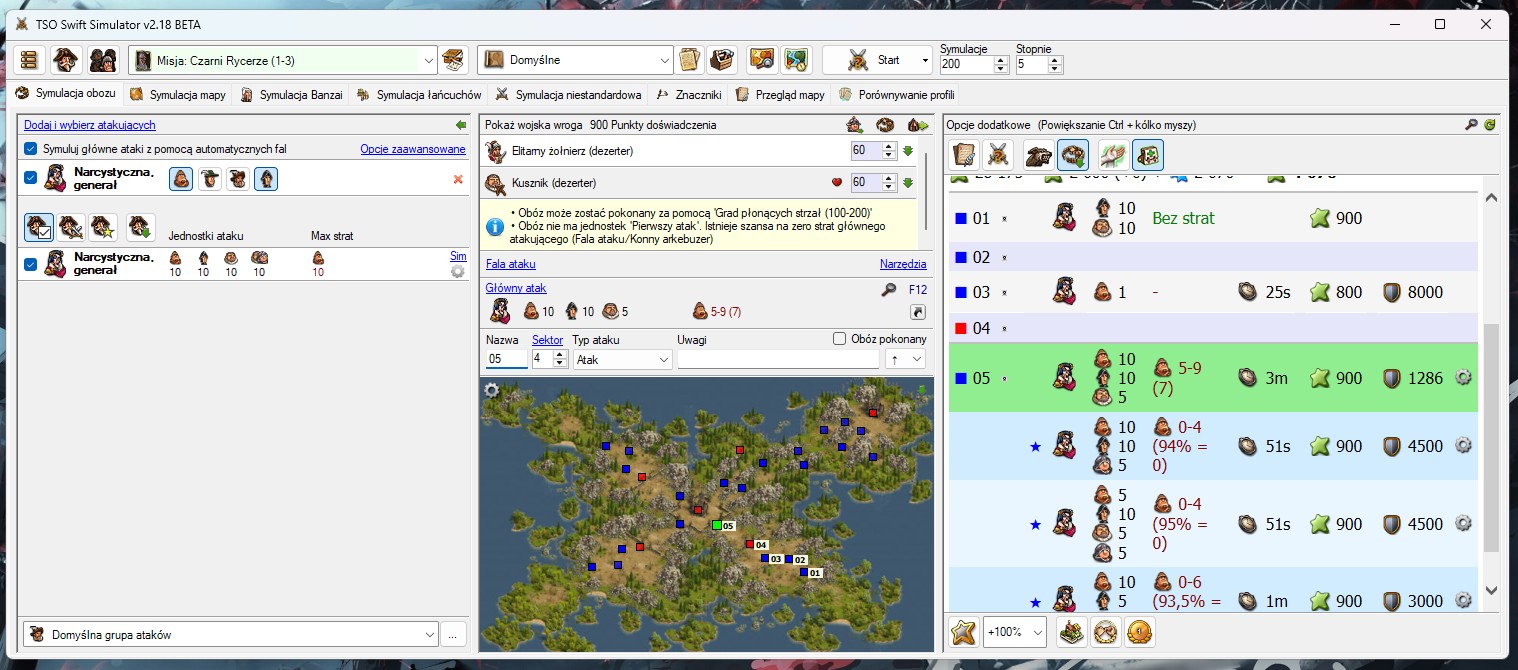Uncheck the lower Narcystyczna generał row checkbox
Screen dimensions: 1518x670
30,264
